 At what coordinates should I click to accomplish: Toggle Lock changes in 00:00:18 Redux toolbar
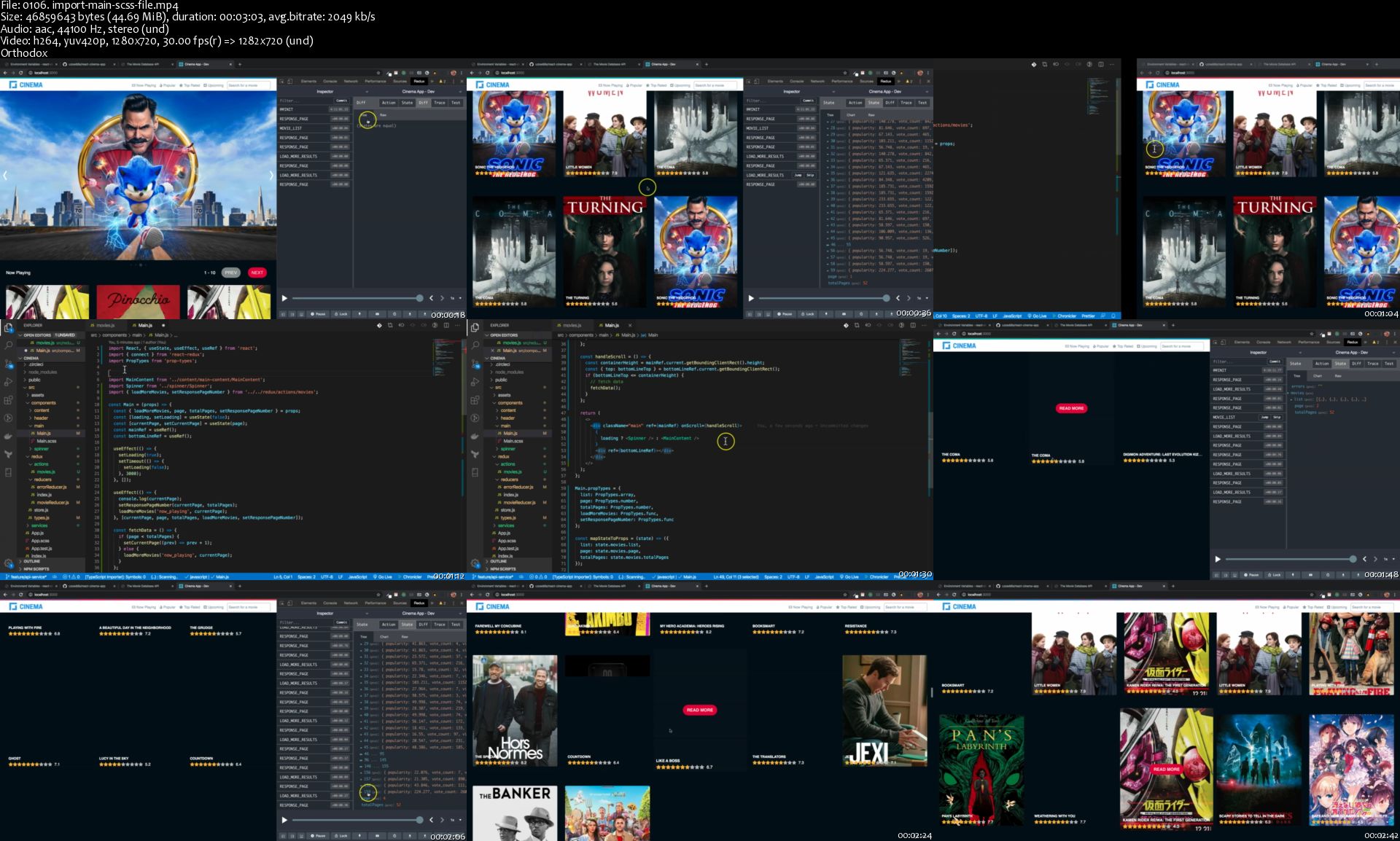tap(341, 314)
